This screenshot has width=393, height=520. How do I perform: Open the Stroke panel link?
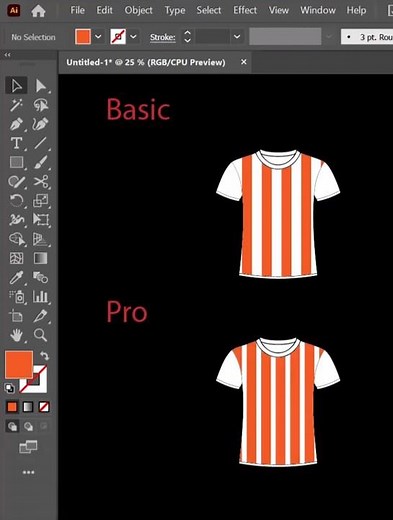162,37
